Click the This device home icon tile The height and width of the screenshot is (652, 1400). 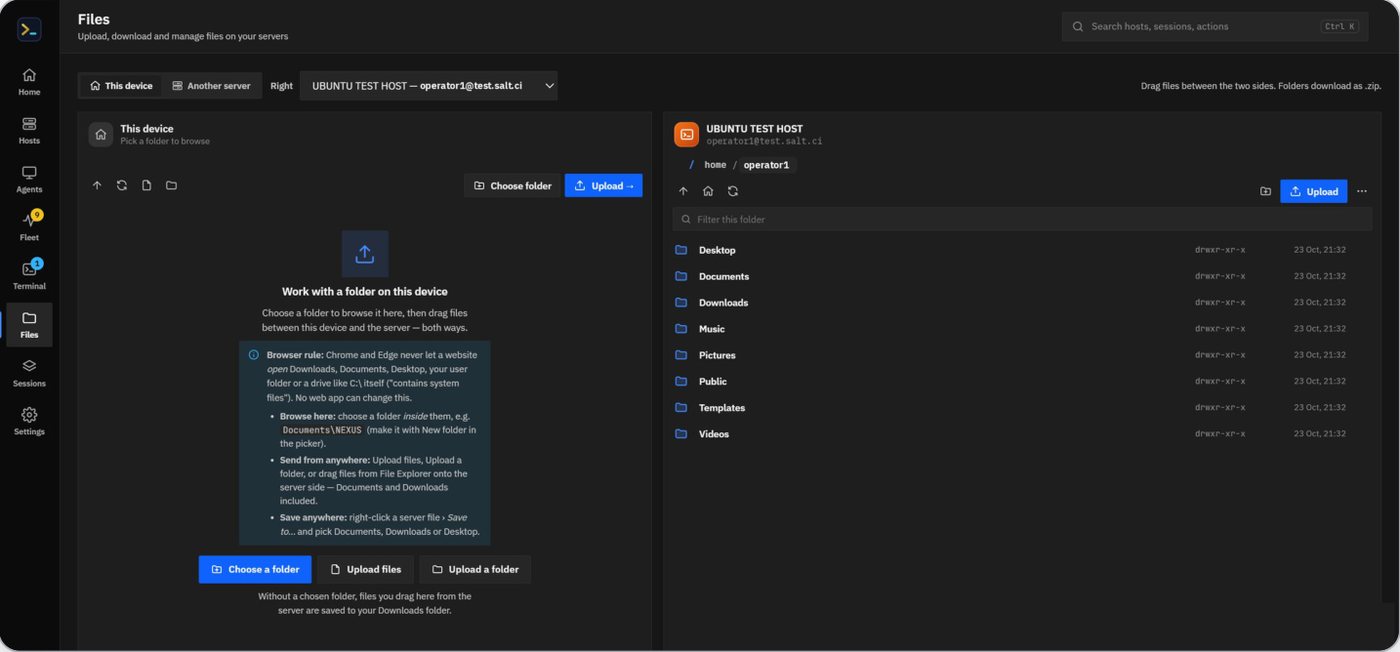(100, 134)
